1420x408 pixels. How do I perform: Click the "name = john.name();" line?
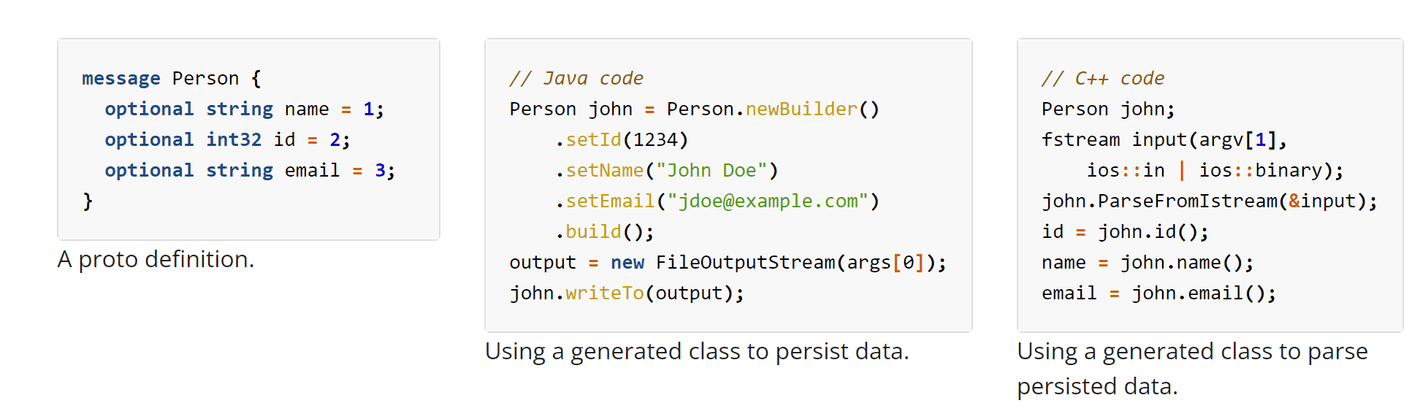click(x=1147, y=263)
